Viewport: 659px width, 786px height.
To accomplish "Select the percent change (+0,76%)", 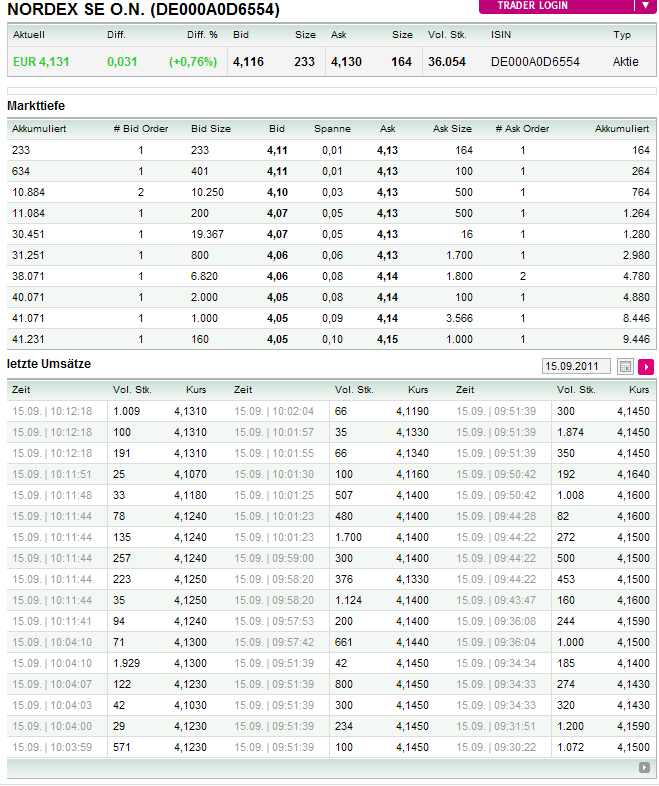I will (x=193, y=62).
